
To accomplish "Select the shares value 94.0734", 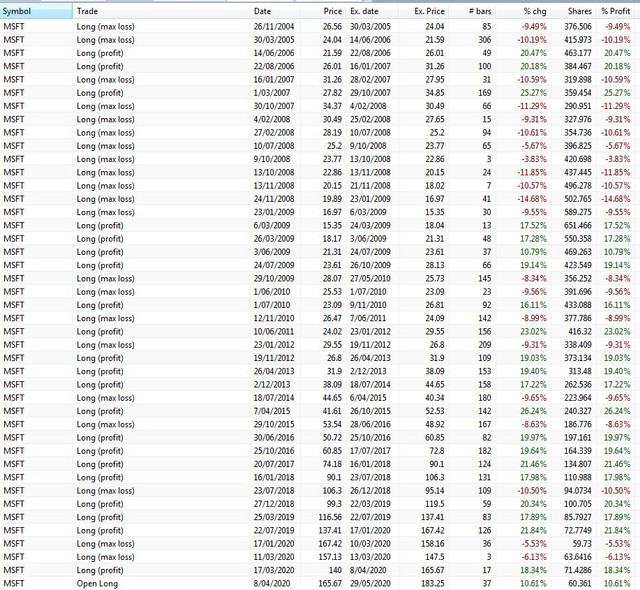I will 578,491.
